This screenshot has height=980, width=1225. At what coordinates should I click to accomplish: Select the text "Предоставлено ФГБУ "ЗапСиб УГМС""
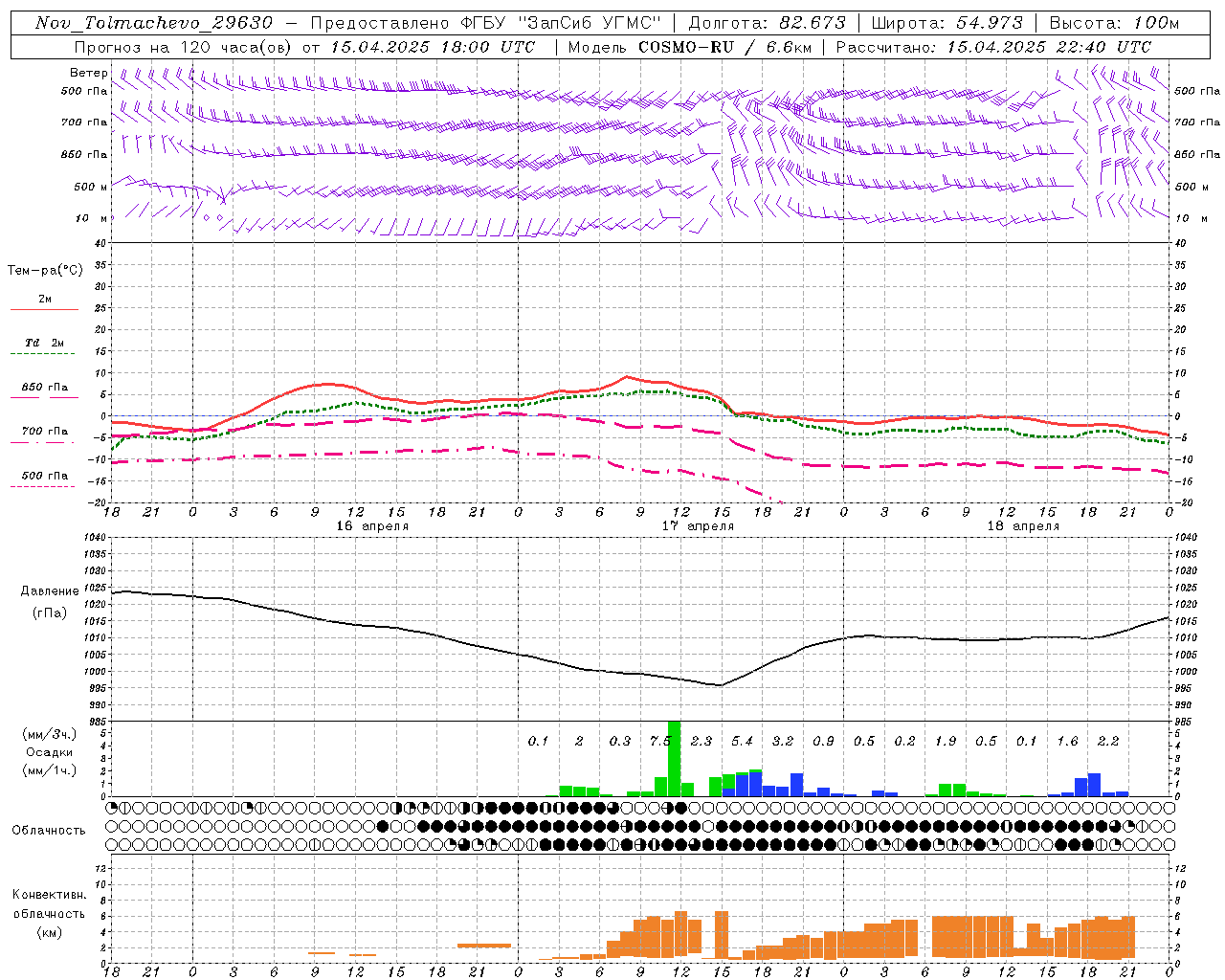tap(485, 23)
